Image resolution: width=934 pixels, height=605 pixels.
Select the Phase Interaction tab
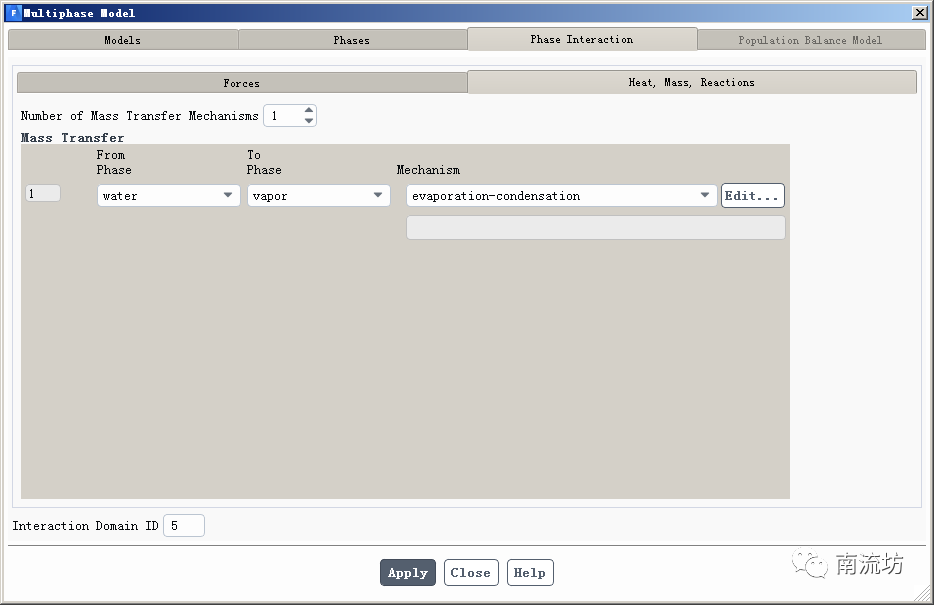point(581,39)
